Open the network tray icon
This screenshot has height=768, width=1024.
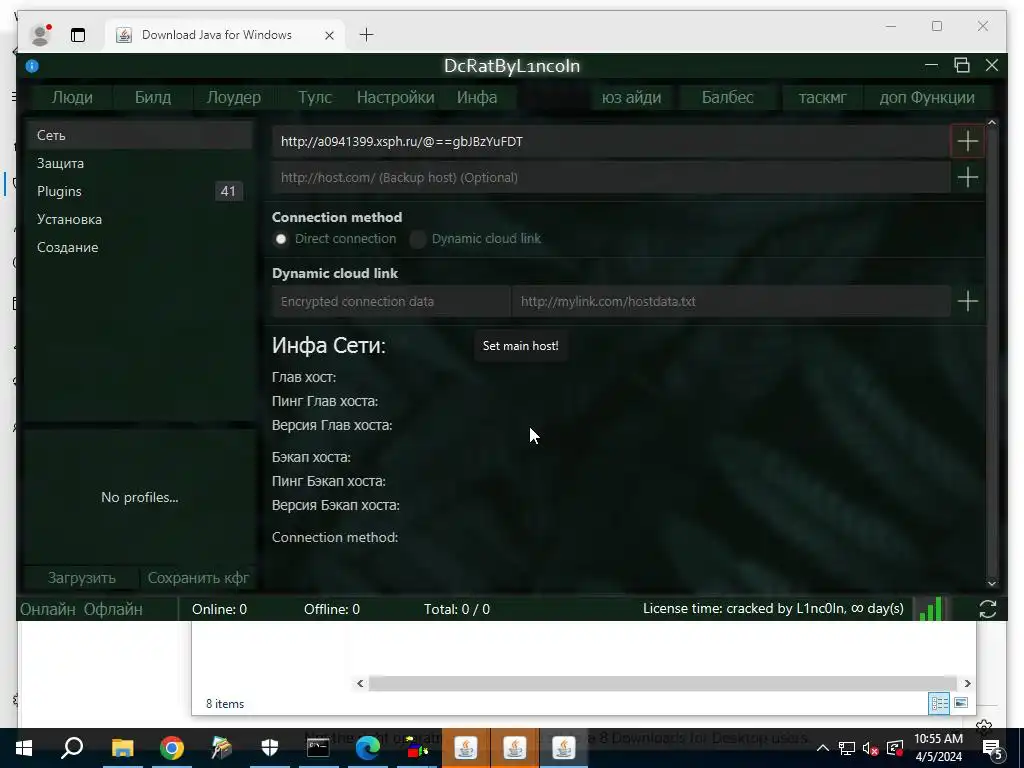[x=847, y=748]
